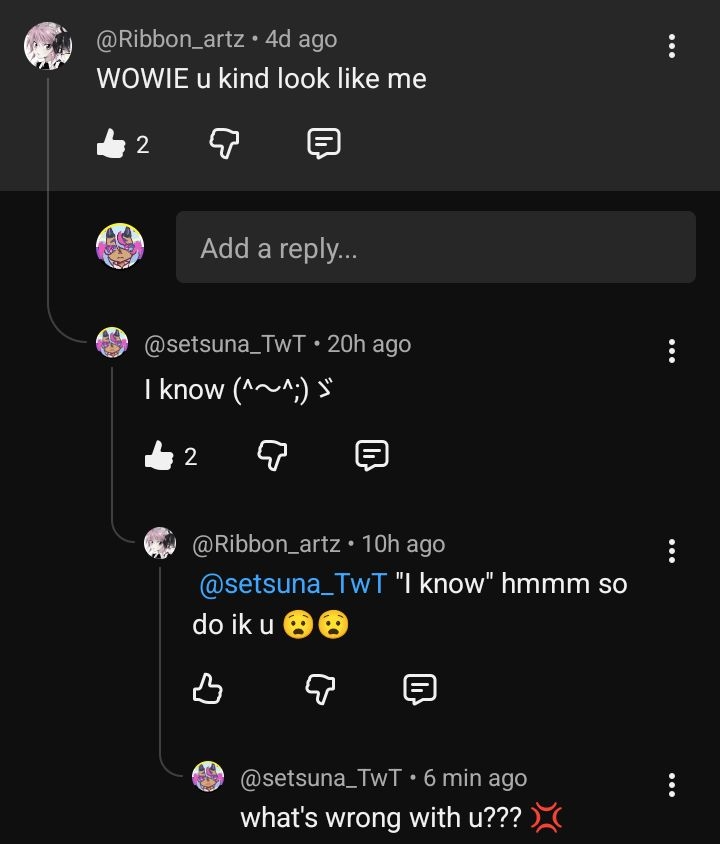Like setsuna_TwT's "I know" reply
Image resolution: width=720 pixels, height=844 pixels.
pyautogui.click(x=159, y=456)
